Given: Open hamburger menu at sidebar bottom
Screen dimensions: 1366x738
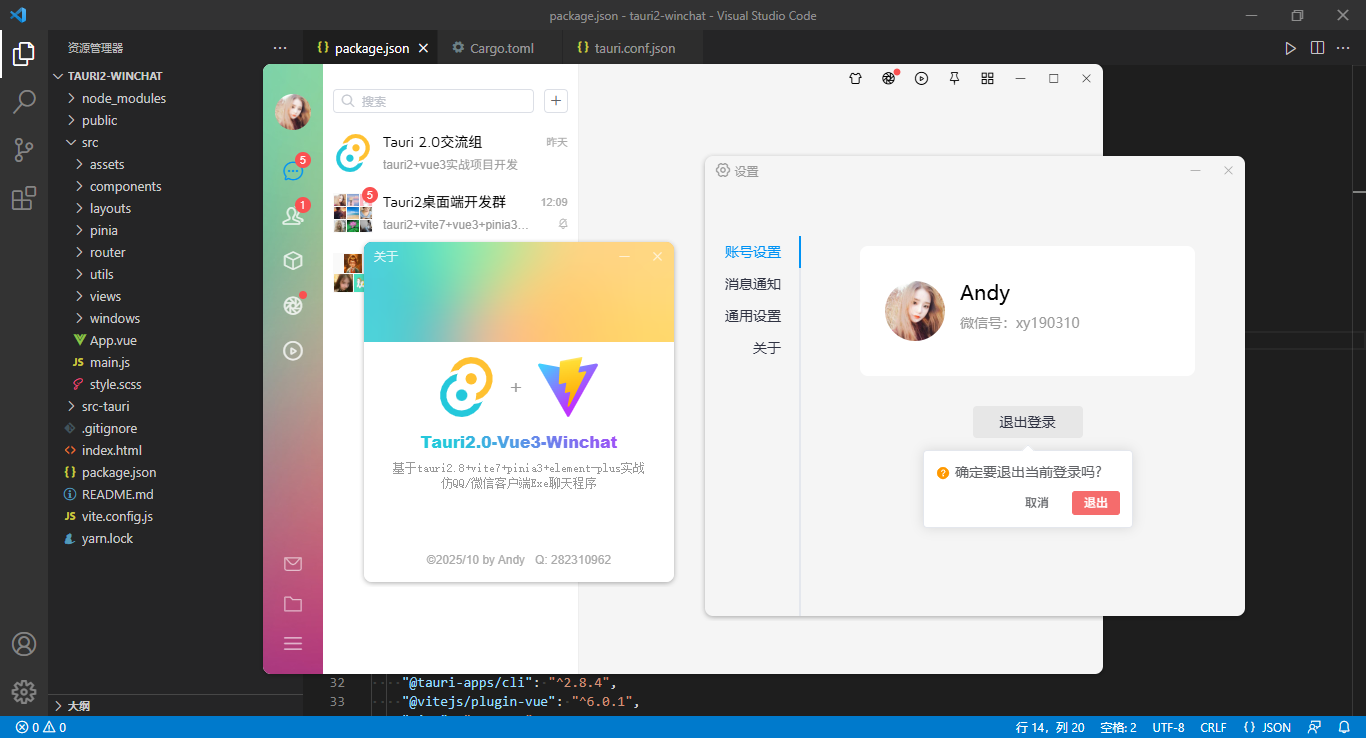Looking at the screenshot, I should pos(292,643).
